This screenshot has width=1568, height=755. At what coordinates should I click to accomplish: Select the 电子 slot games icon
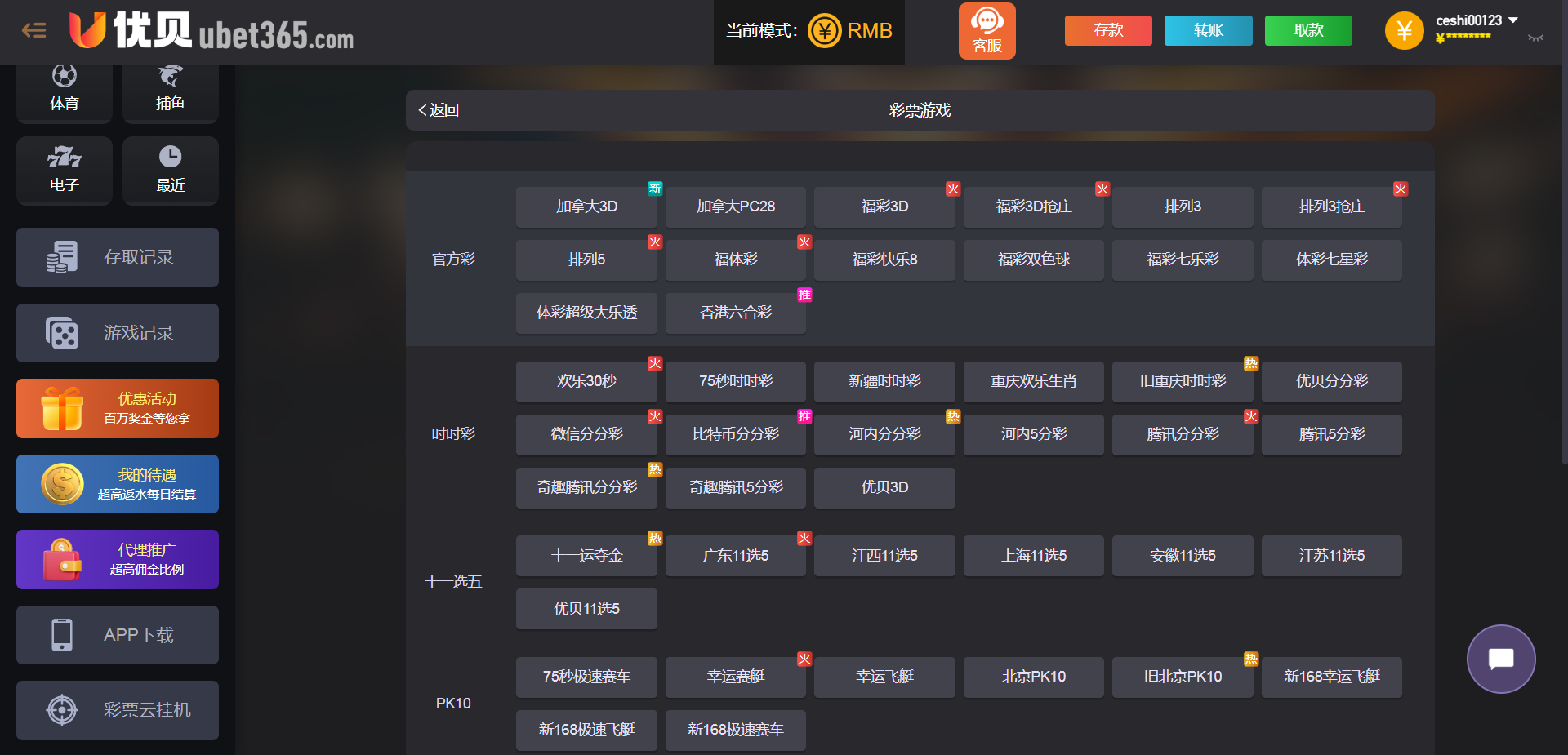click(x=64, y=169)
